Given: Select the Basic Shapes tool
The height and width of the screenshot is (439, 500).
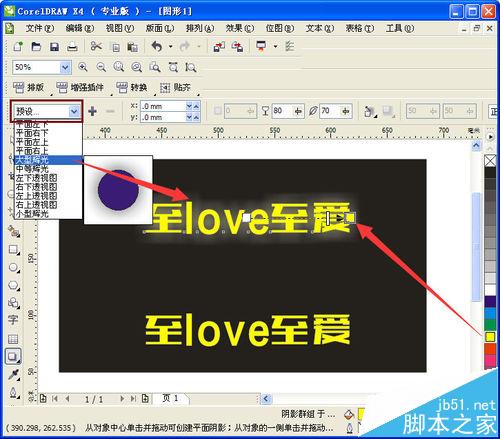Looking at the screenshot, I should click(x=13, y=303).
